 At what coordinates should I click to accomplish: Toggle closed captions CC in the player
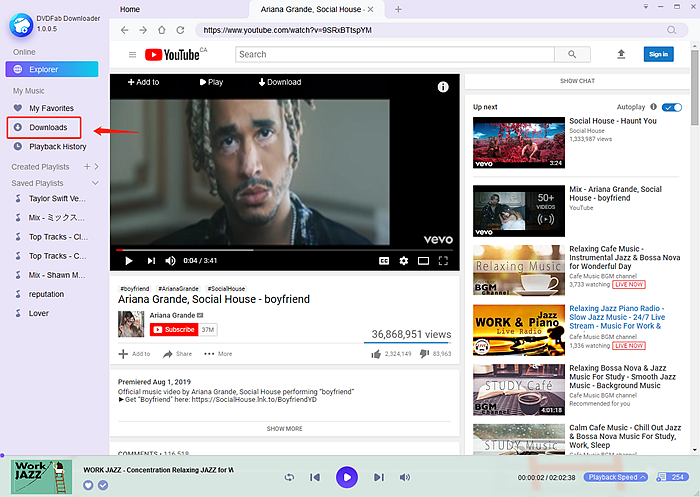pyautogui.click(x=384, y=261)
